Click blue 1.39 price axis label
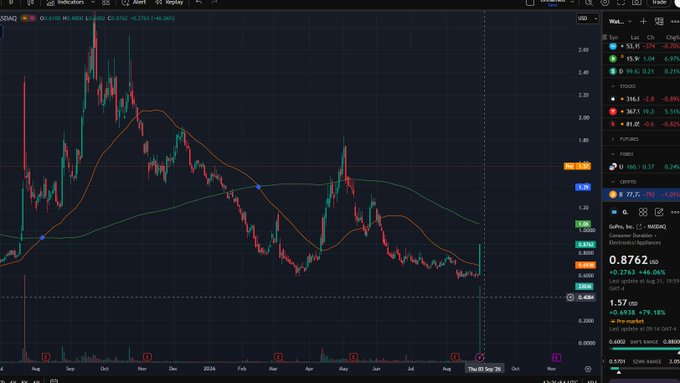The height and width of the screenshot is (383, 680). coord(583,187)
